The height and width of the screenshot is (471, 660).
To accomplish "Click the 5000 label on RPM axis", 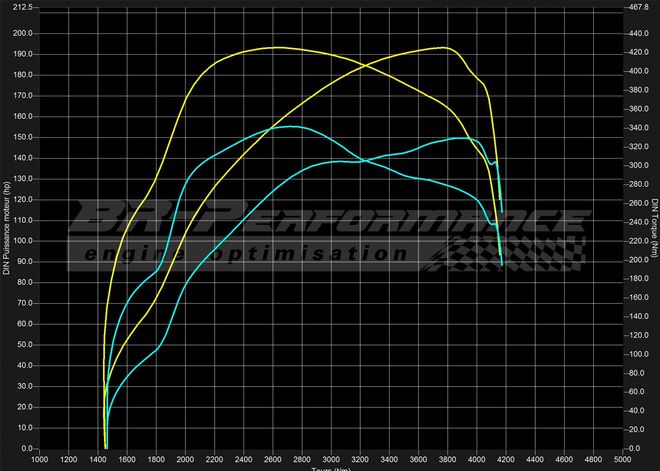I will click(x=622, y=461).
